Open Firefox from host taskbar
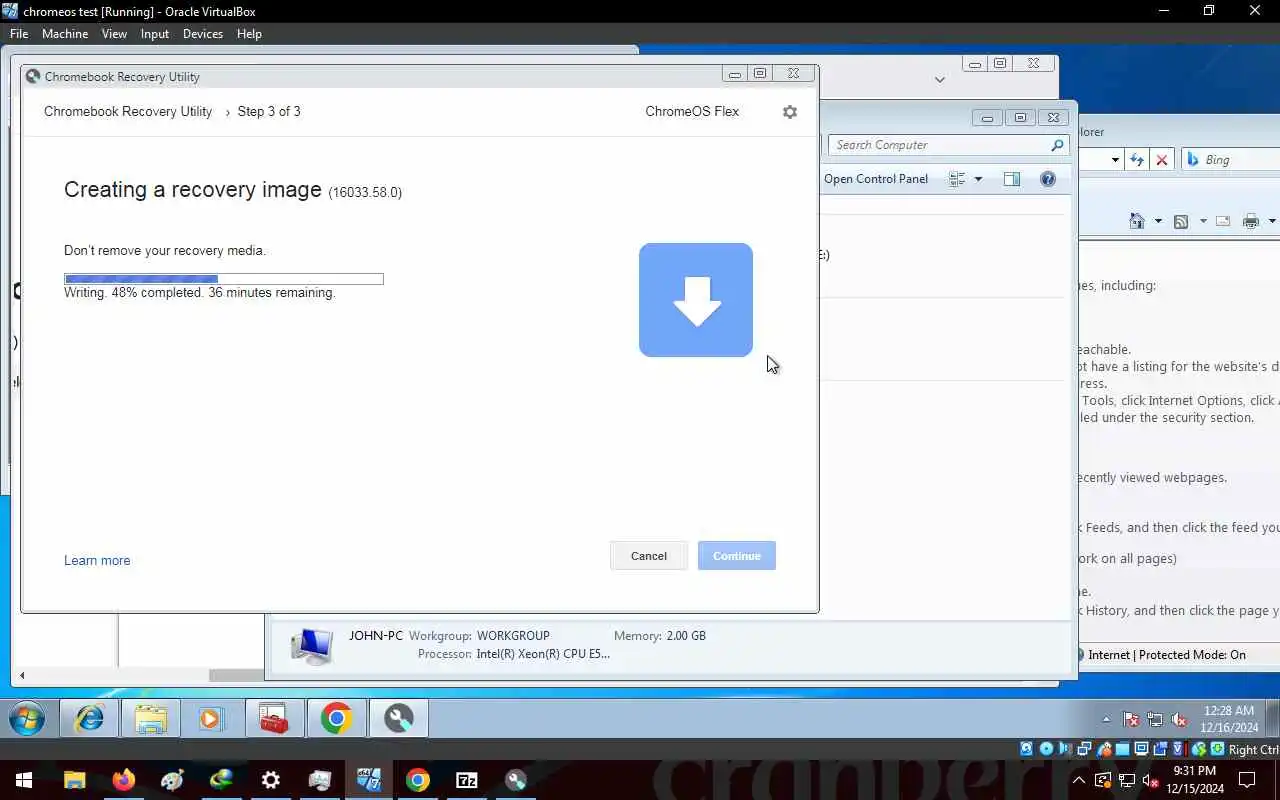The height and width of the screenshot is (800, 1280). click(x=124, y=780)
